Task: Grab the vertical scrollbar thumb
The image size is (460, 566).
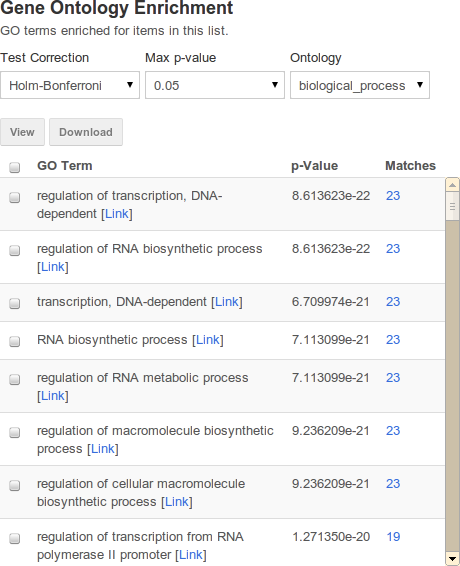Action: pyautogui.click(x=452, y=206)
